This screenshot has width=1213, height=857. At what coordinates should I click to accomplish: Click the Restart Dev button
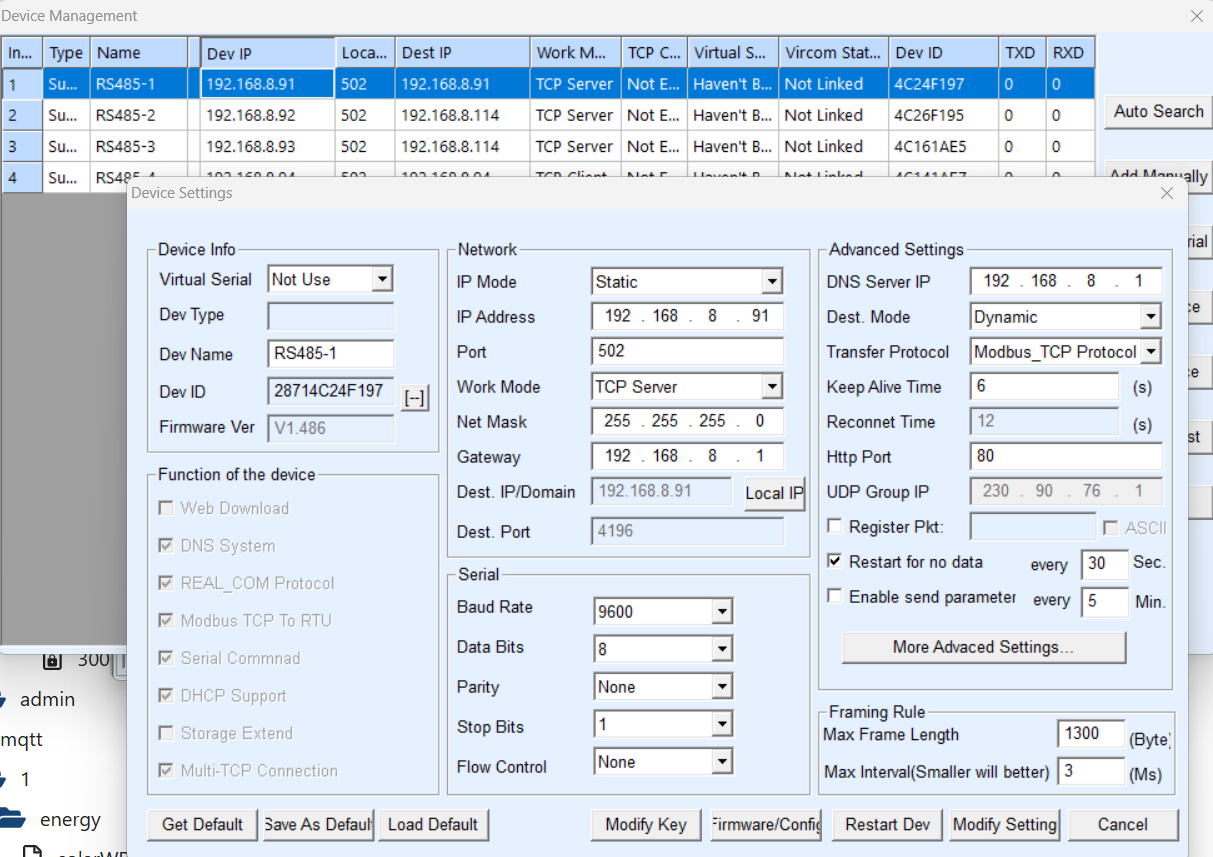pos(888,825)
